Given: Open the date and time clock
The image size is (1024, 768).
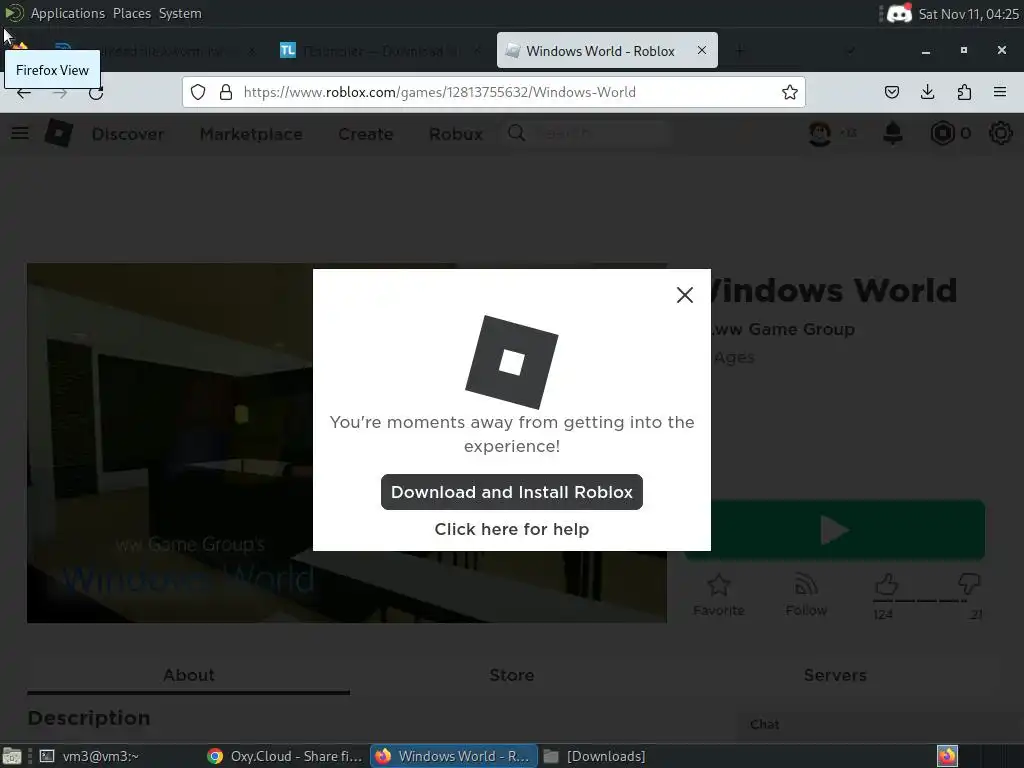Looking at the screenshot, I should click(968, 14).
